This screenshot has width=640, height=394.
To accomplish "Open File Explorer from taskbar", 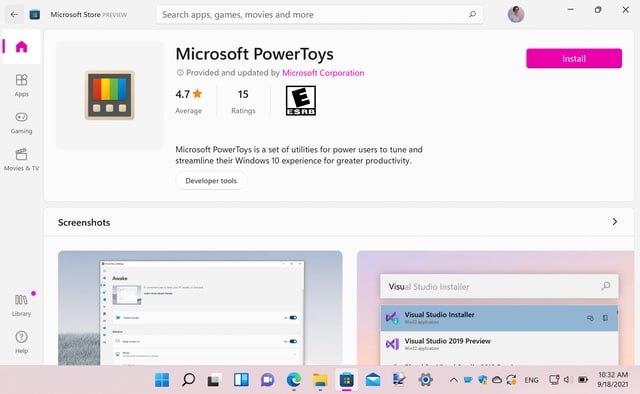I will 320,380.
